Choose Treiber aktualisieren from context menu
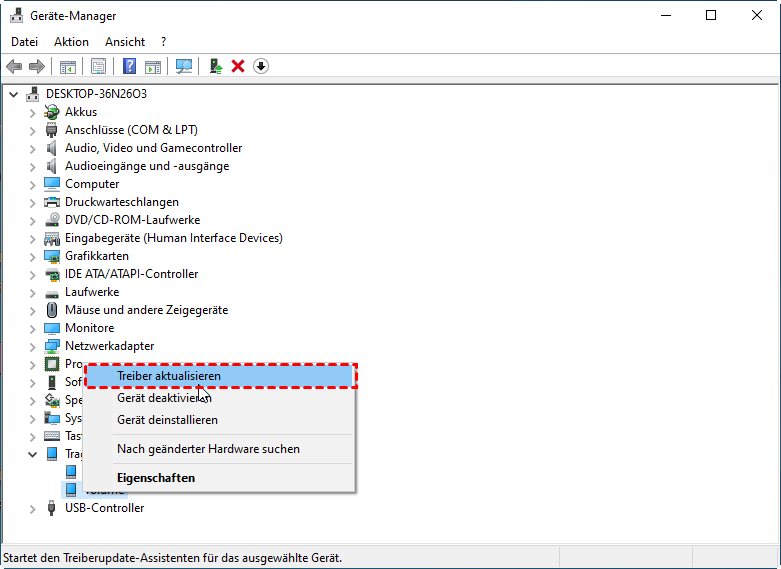Screen dimensions: 781x569 pos(169,376)
